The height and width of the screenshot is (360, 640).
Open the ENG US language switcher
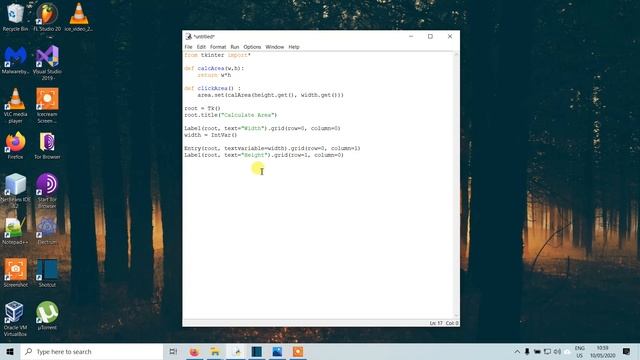[580, 351]
